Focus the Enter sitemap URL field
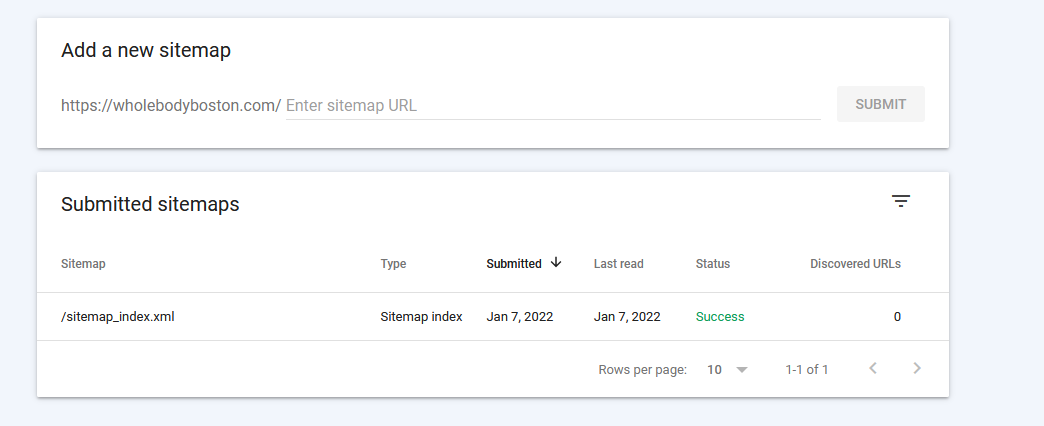This screenshot has width=1044, height=426. tap(553, 105)
